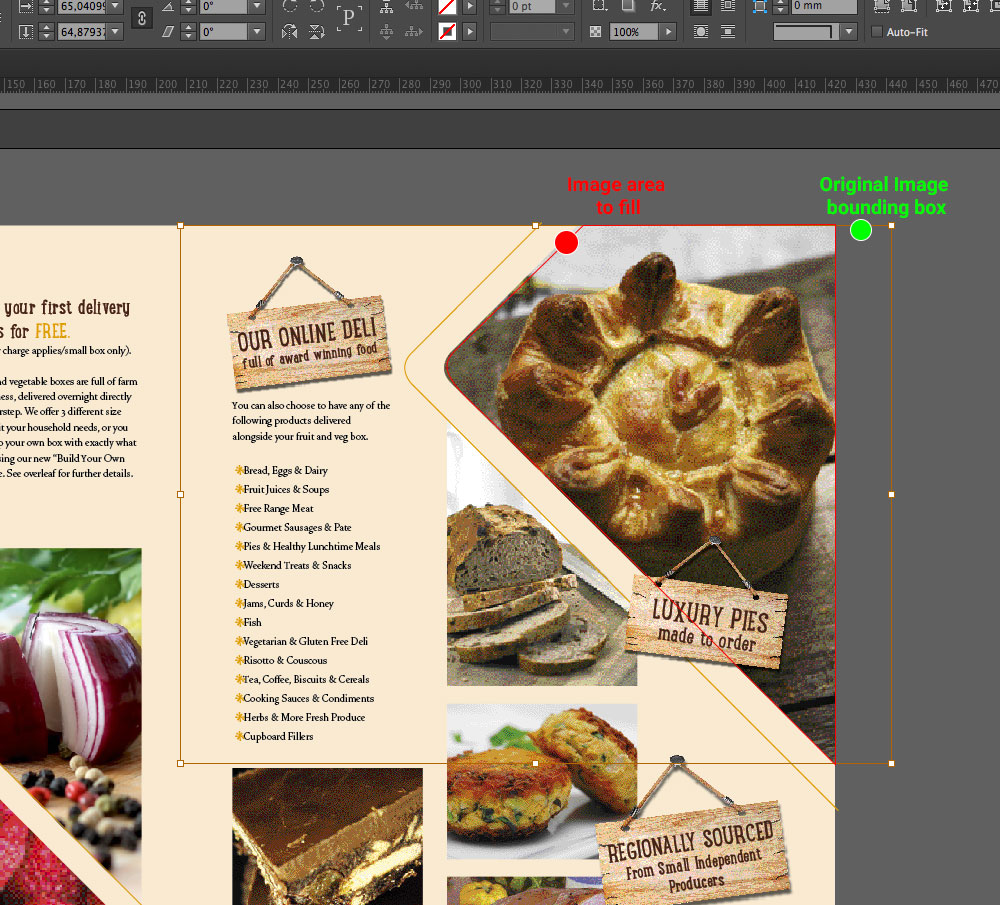1000x905 pixels.
Task: Click the stroke color swatch
Action: [447, 32]
